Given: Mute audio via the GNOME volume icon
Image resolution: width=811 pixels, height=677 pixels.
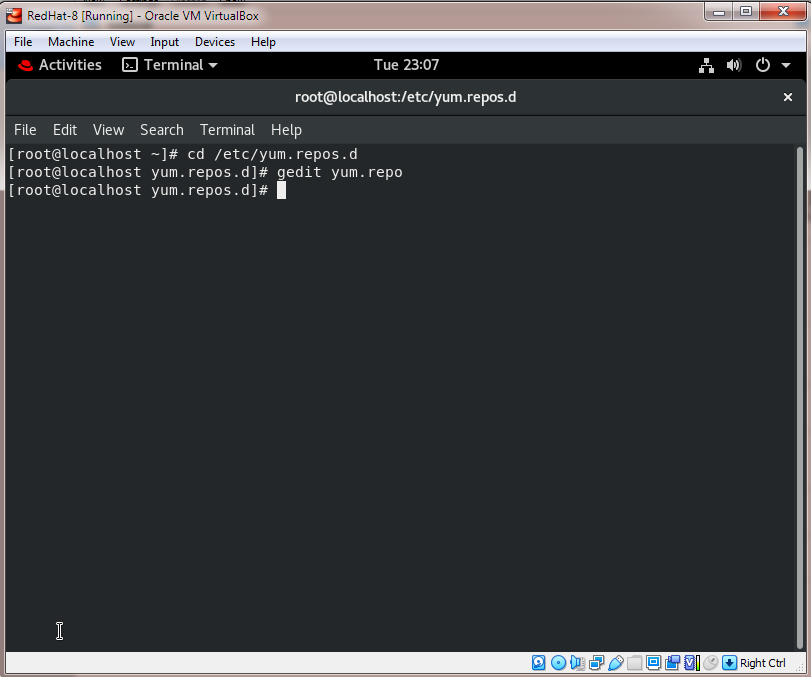Looking at the screenshot, I should click(x=733, y=64).
